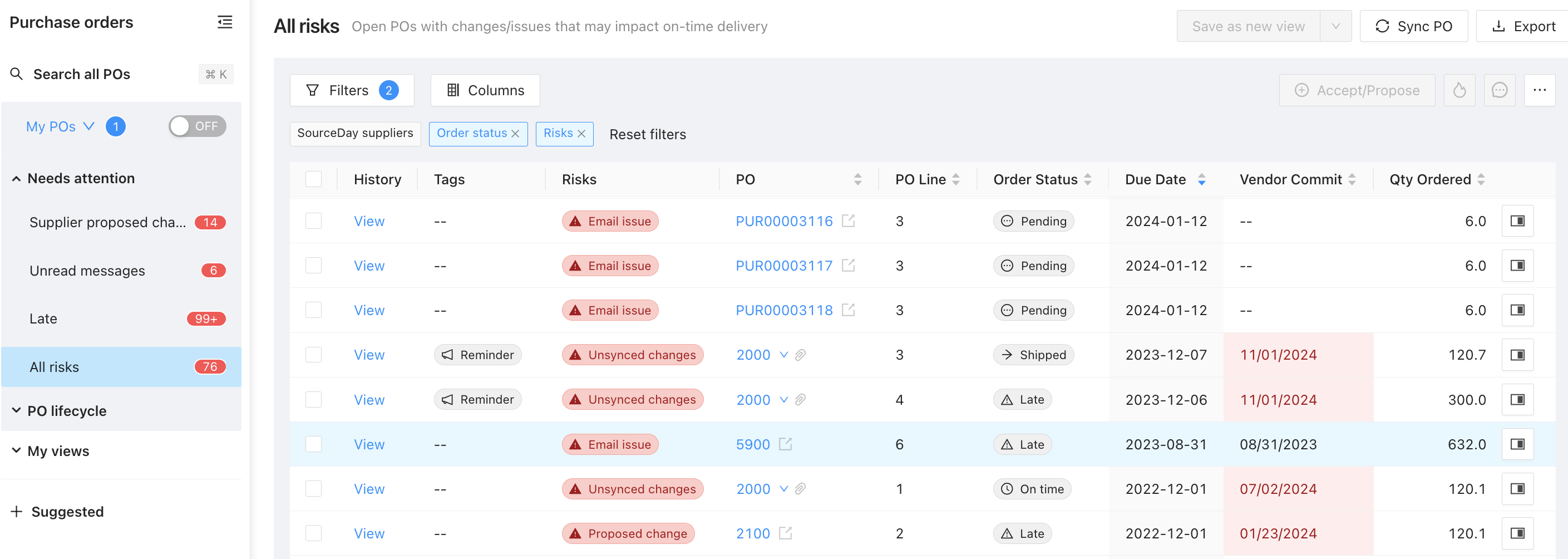Expand PO 2000 chevron on Shipped row
This screenshot has width=1568, height=559.
pyautogui.click(x=784, y=355)
